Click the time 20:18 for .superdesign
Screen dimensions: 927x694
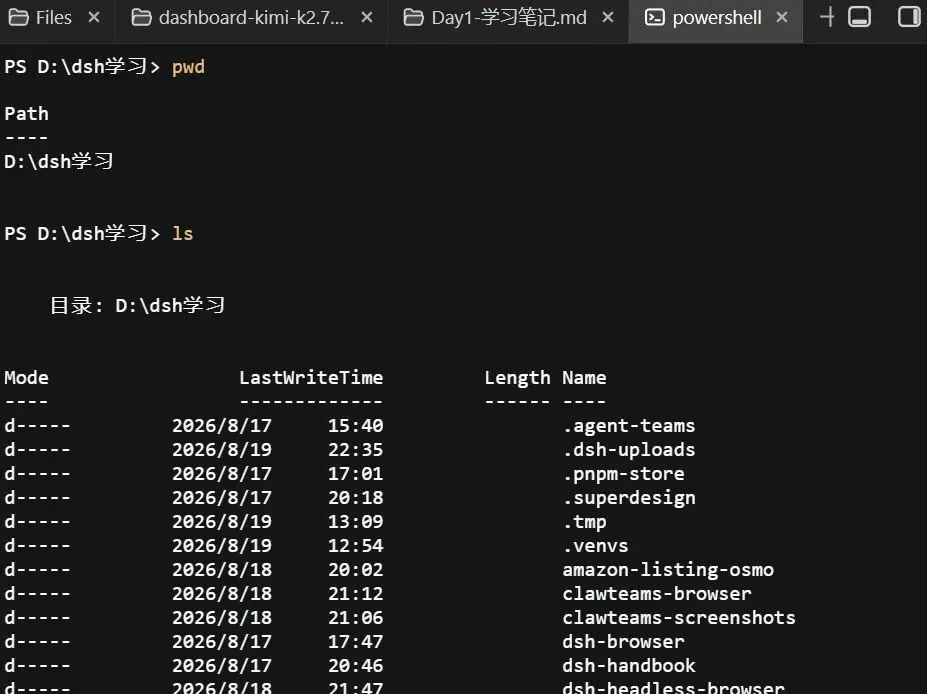tap(356, 498)
